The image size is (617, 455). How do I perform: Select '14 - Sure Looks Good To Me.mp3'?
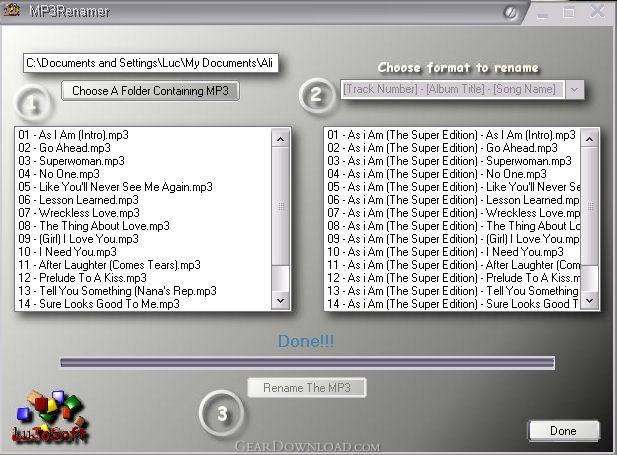(143, 304)
